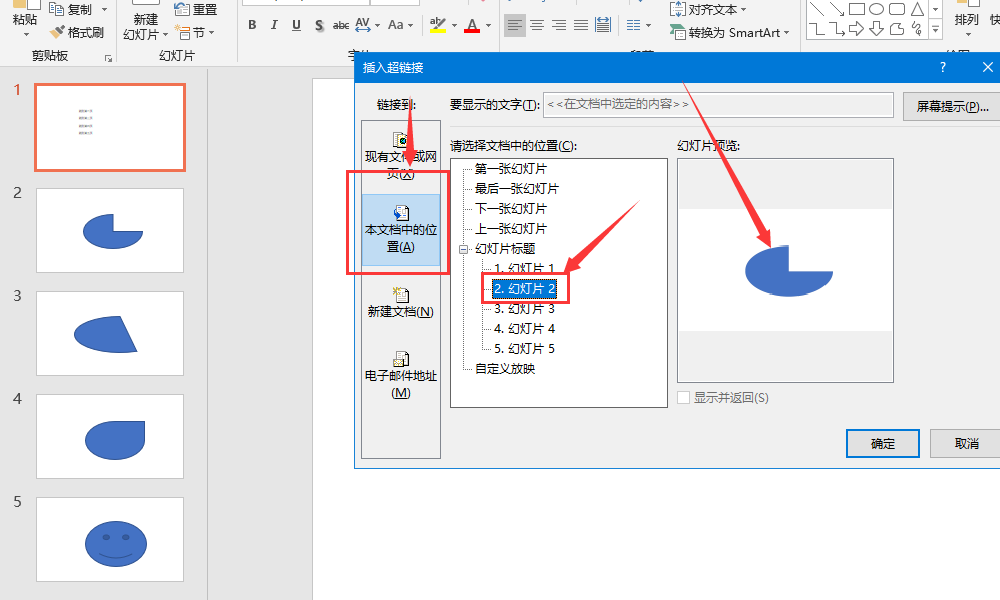This screenshot has width=1000, height=600.
Task: Center-align the paragraph text
Action: click(537, 25)
